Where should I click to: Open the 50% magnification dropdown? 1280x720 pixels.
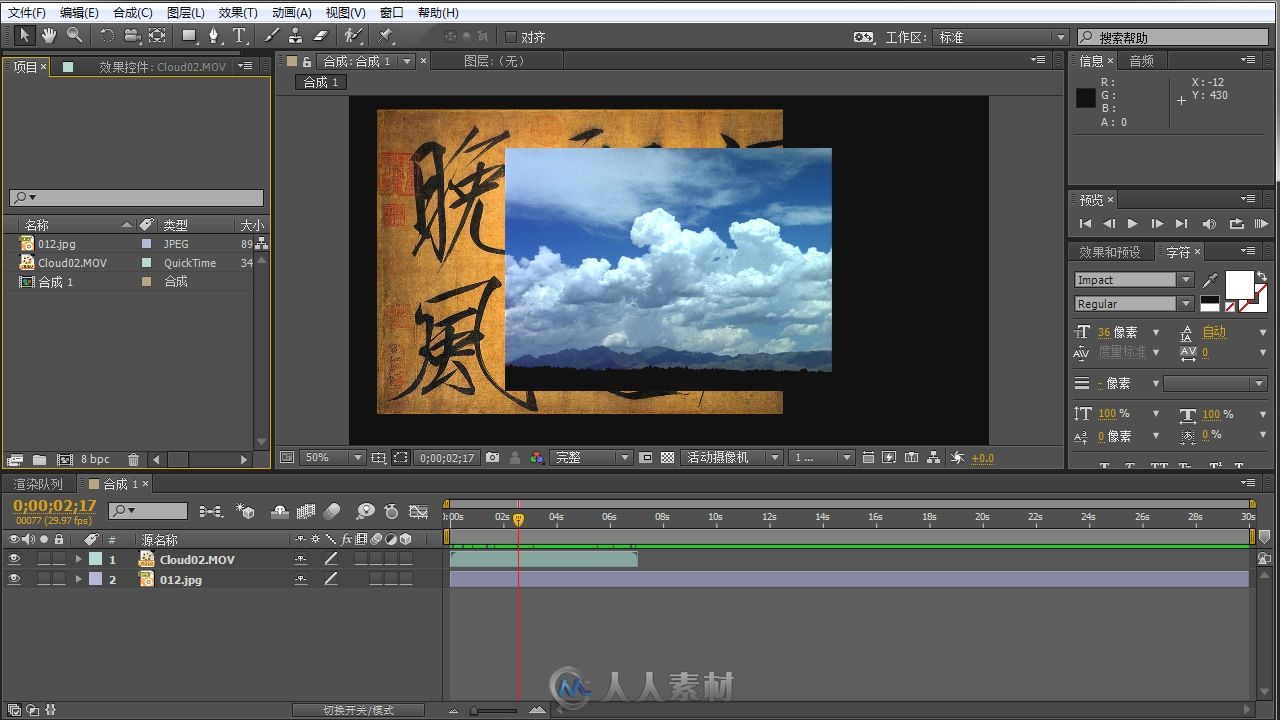point(333,458)
